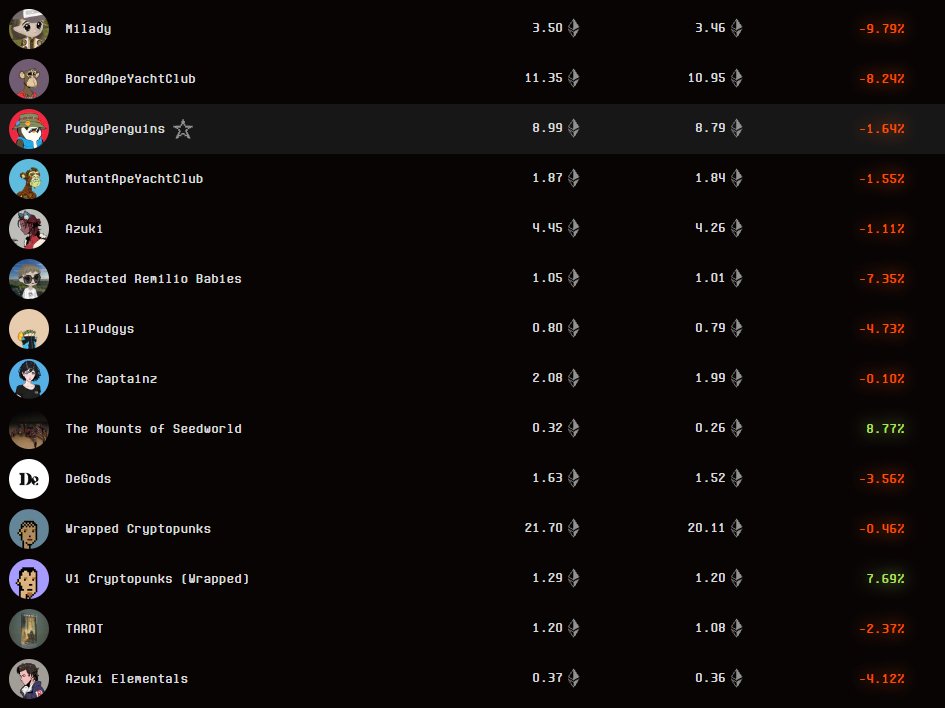The width and height of the screenshot is (945, 708).
Task: Click TAROT's -2.37% change
Action: pyautogui.click(x=882, y=628)
